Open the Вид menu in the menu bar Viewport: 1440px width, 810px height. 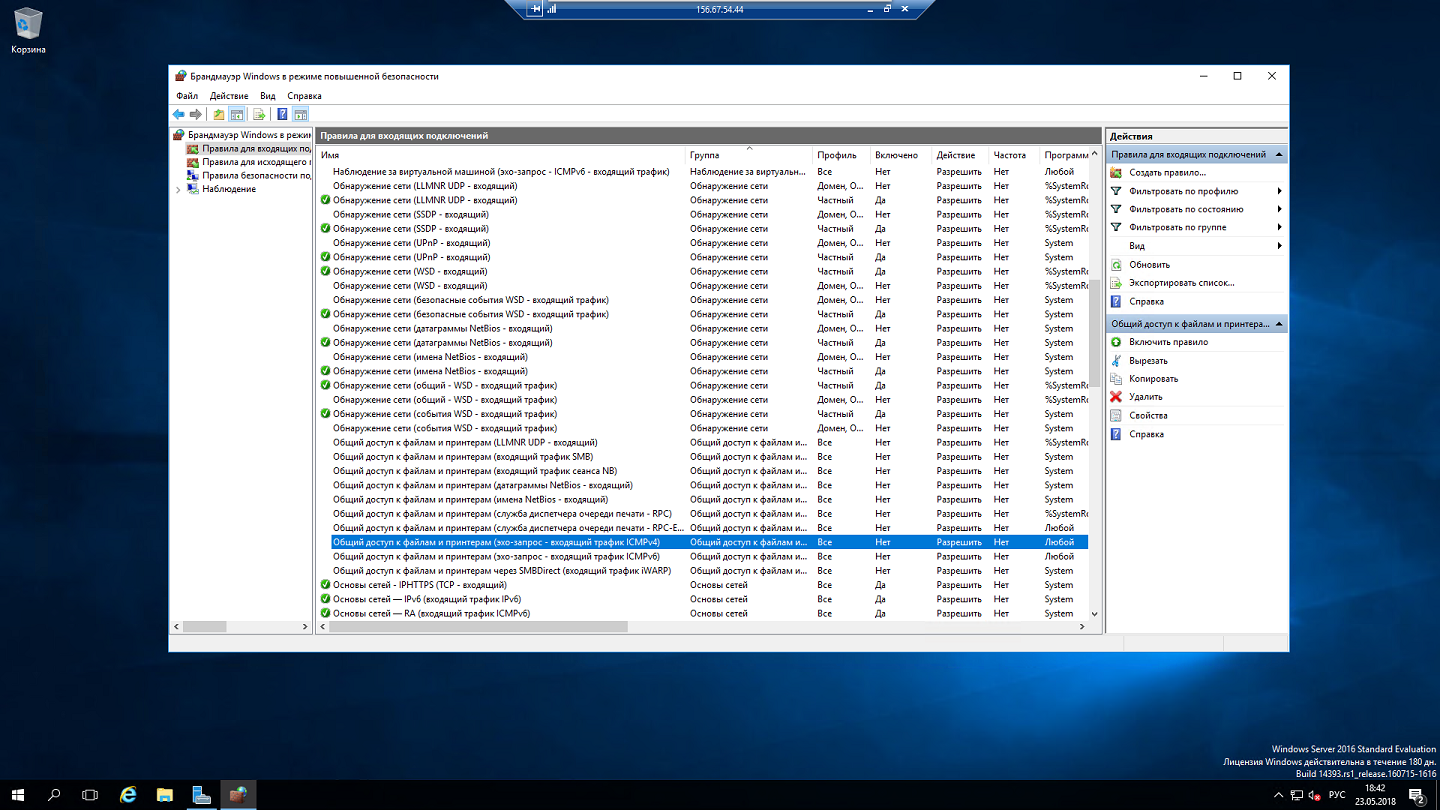coord(268,96)
